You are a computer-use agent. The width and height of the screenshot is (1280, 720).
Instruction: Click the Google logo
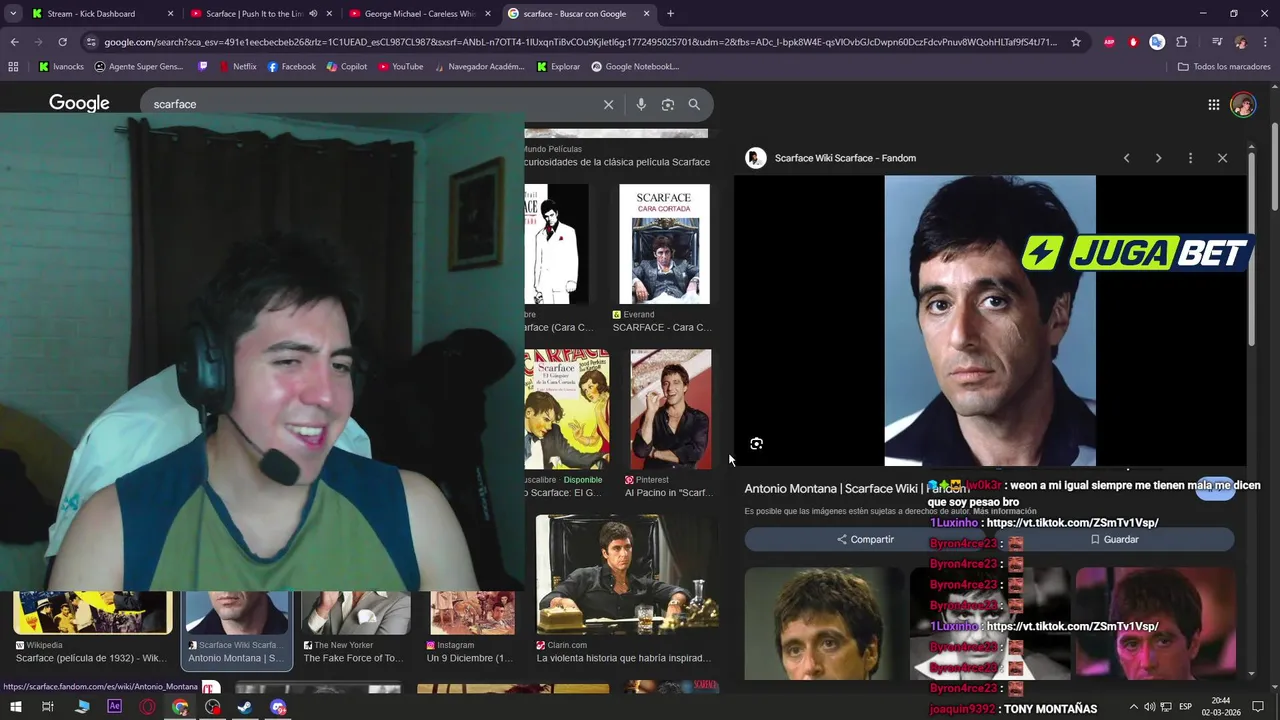point(79,103)
